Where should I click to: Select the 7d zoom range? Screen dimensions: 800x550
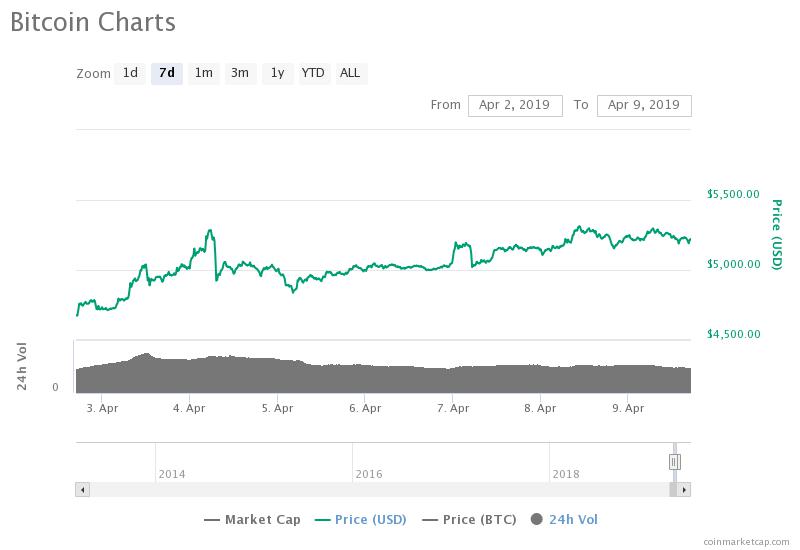pos(167,73)
